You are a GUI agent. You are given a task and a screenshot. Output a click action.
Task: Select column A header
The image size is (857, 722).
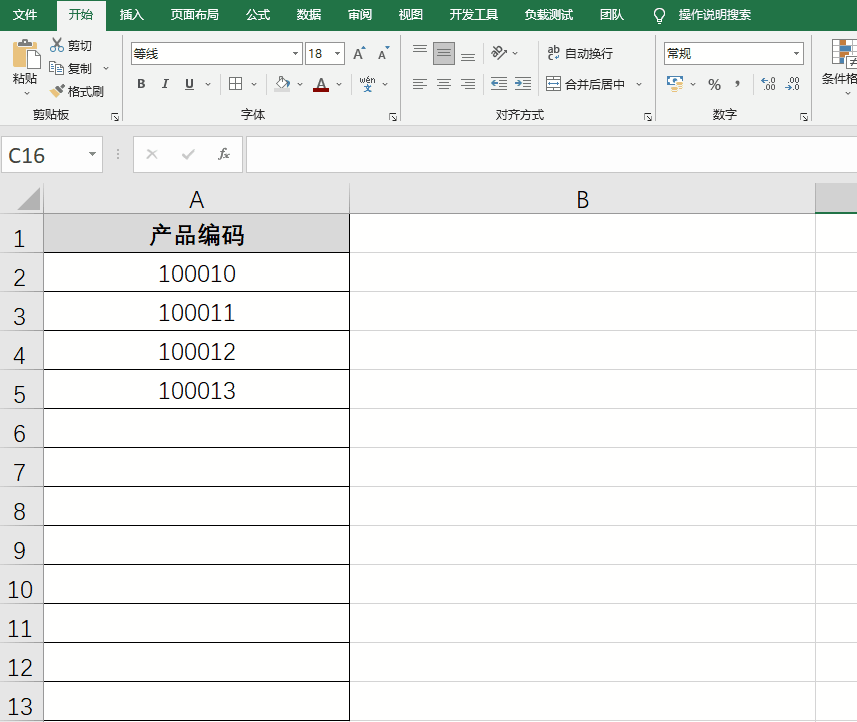coord(196,199)
